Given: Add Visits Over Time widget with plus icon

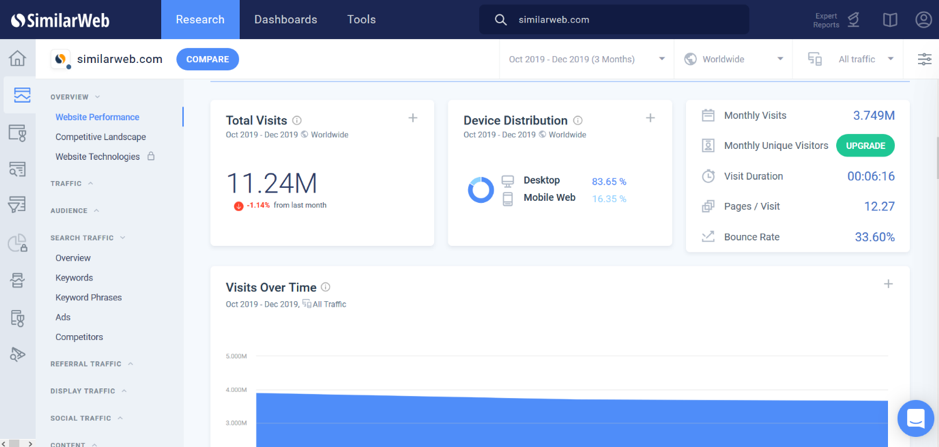Looking at the screenshot, I should click(888, 284).
